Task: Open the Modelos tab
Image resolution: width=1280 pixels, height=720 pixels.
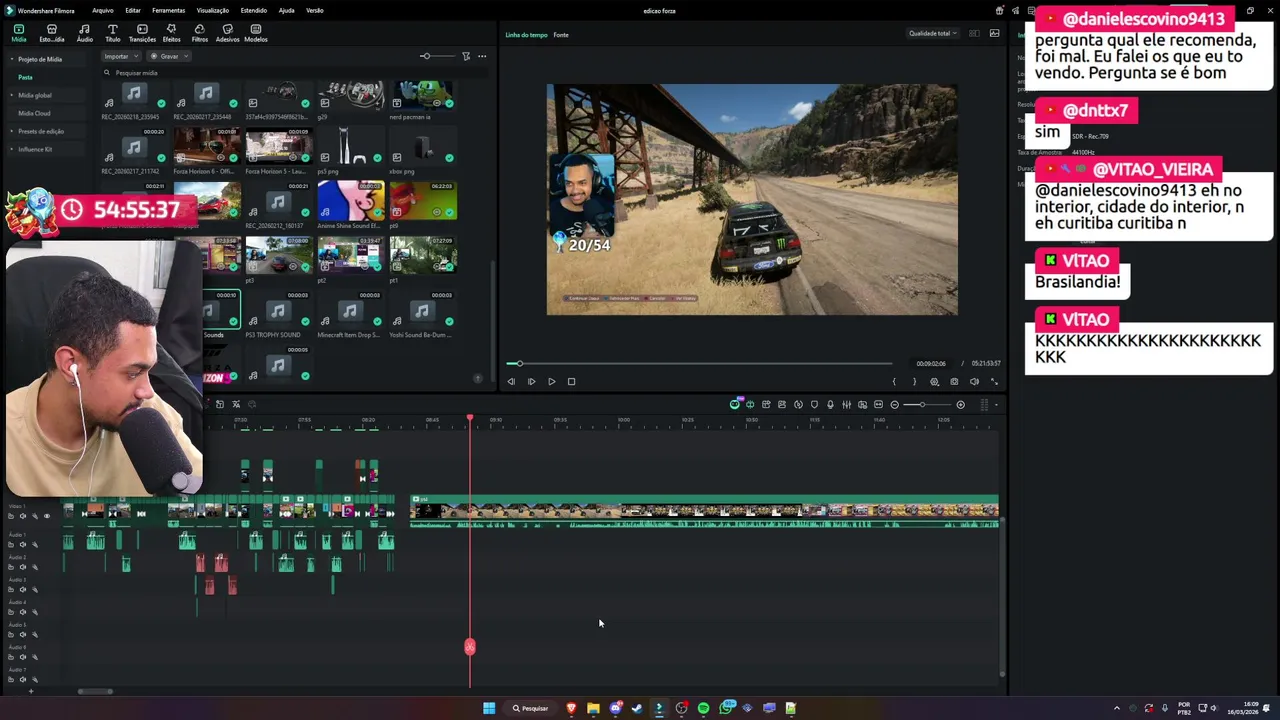Action: click(256, 33)
